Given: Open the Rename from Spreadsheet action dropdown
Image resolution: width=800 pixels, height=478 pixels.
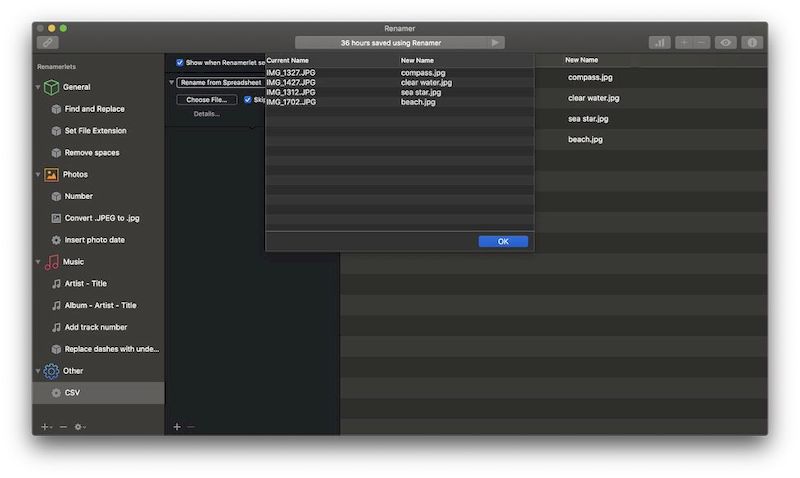Looking at the screenshot, I should tap(220, 83).
